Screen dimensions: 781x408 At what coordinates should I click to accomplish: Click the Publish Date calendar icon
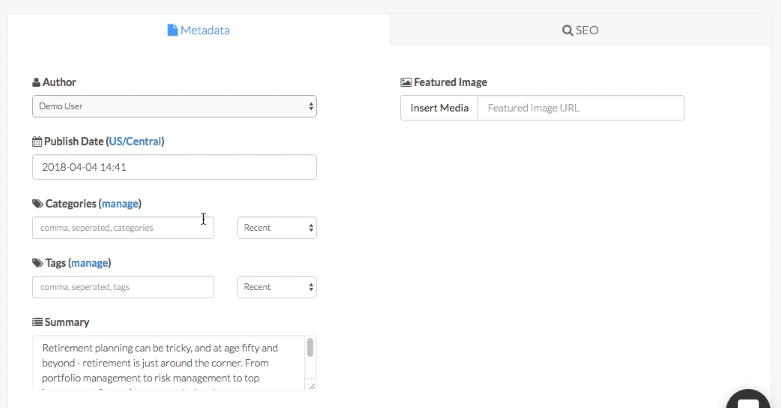(x=37, y=141)
